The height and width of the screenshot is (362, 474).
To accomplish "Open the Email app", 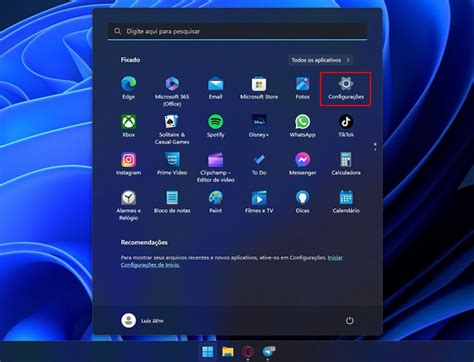I will 216,88.
